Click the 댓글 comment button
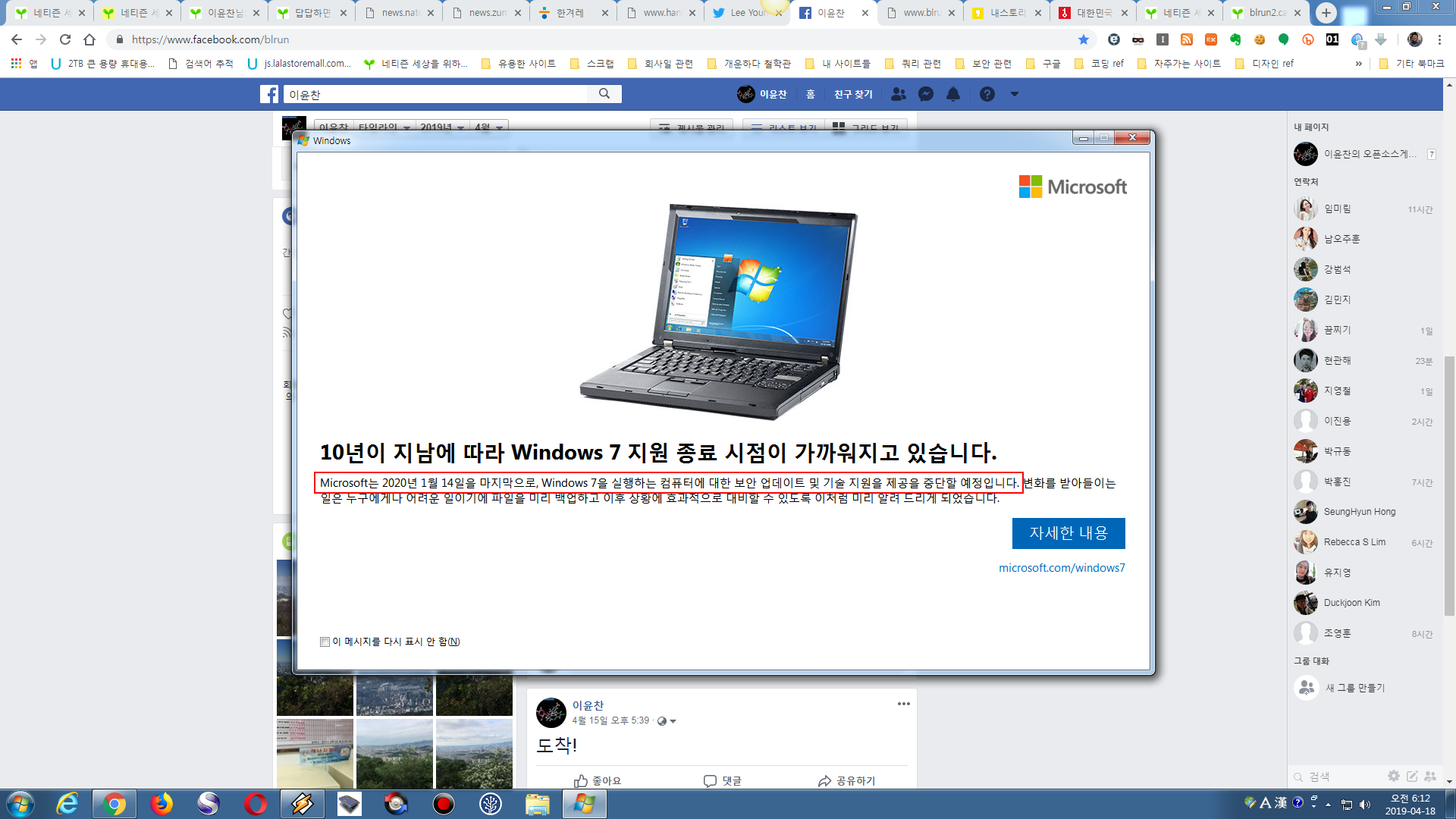 coord(723,780)
